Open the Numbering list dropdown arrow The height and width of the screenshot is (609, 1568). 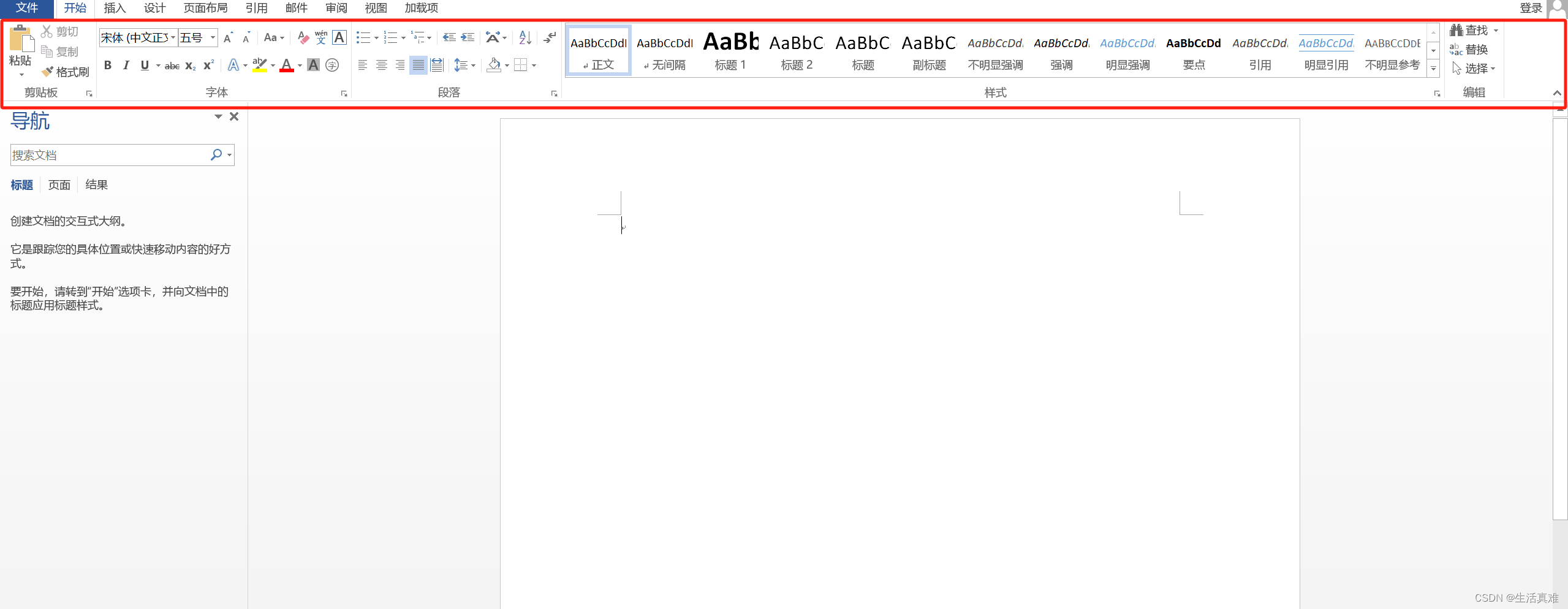(x=403, y=38)
